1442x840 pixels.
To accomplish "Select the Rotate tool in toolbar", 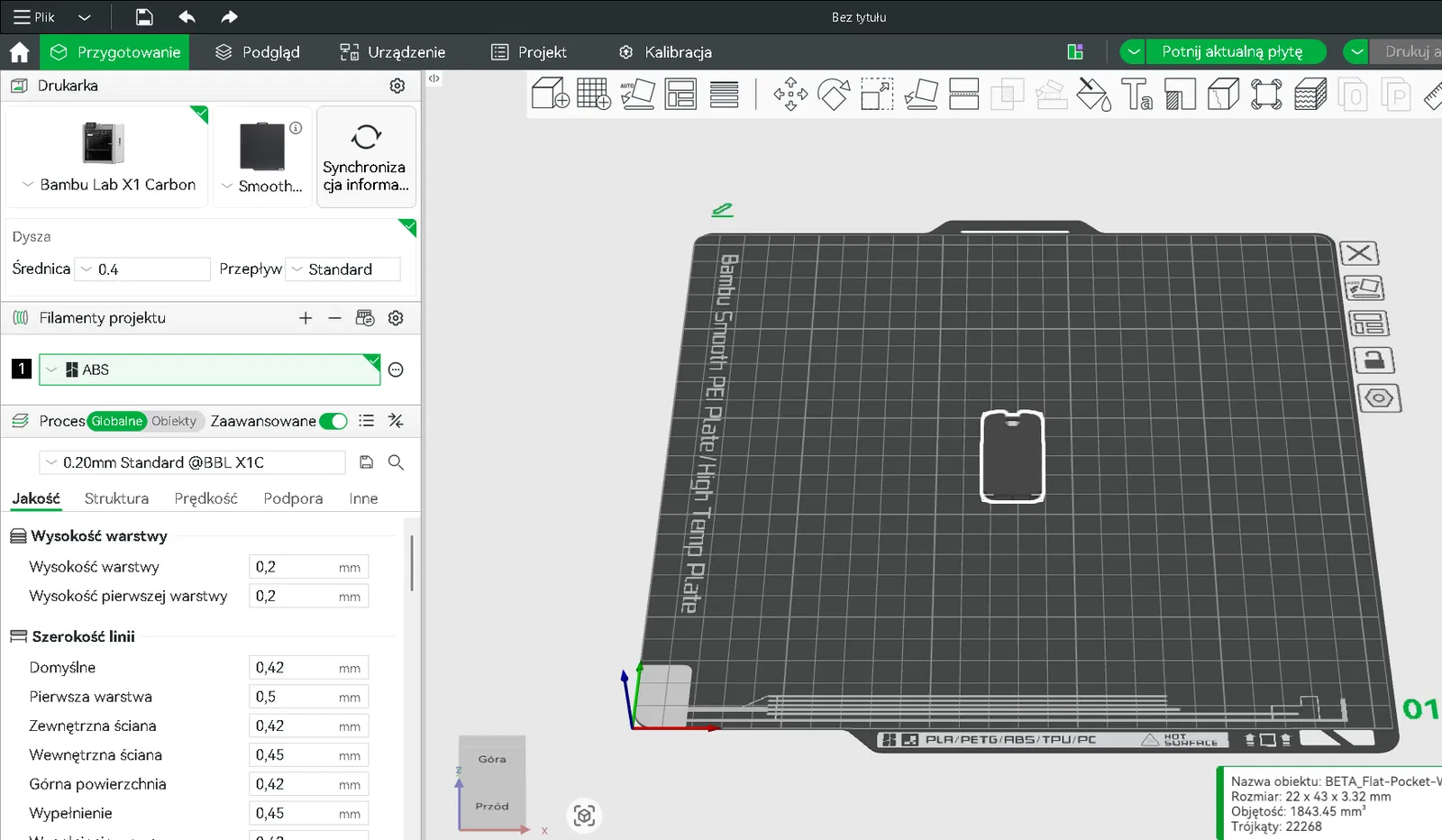I will click(833, 94).
